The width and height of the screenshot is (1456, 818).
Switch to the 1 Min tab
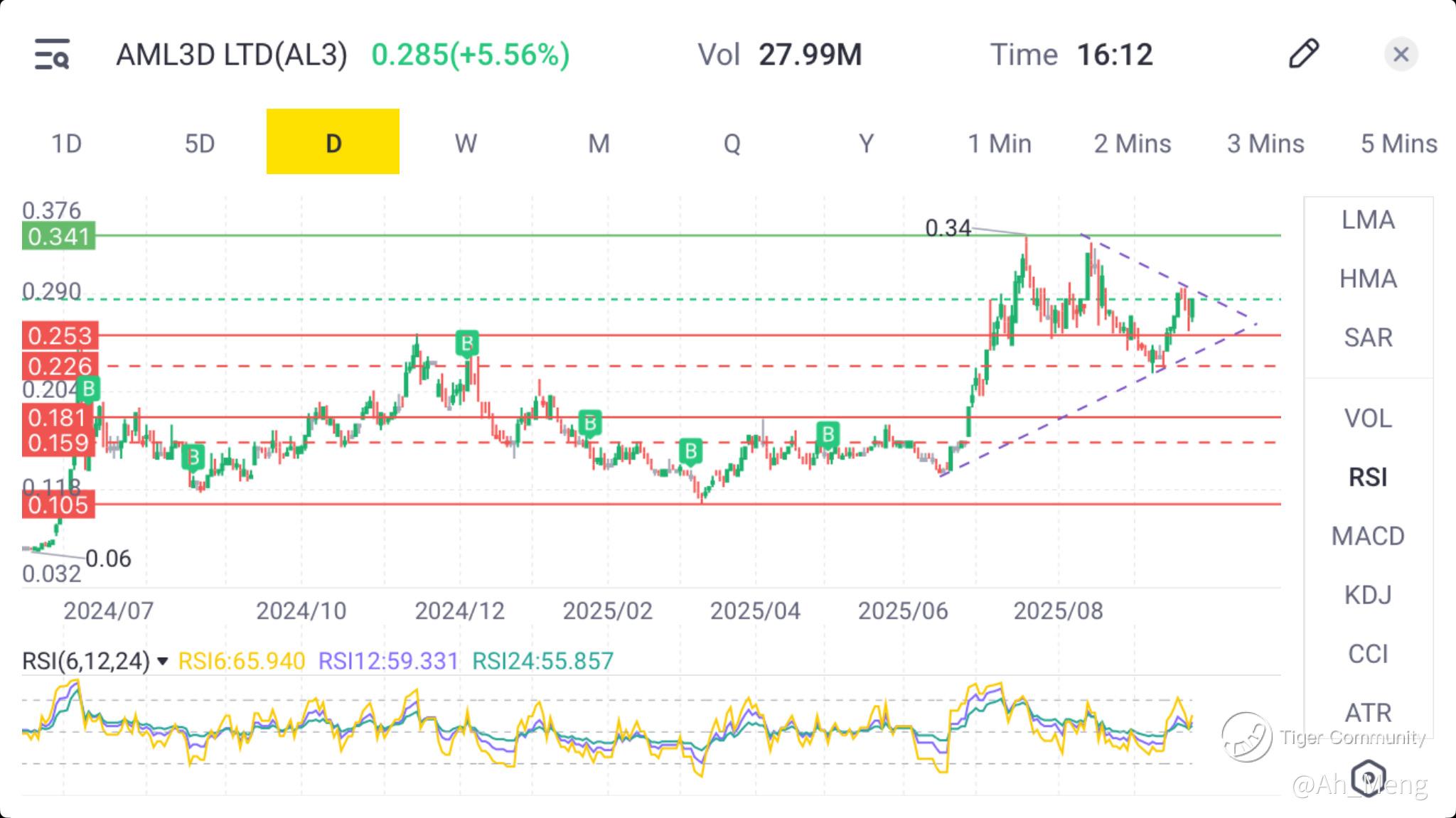tap(999, 144)
